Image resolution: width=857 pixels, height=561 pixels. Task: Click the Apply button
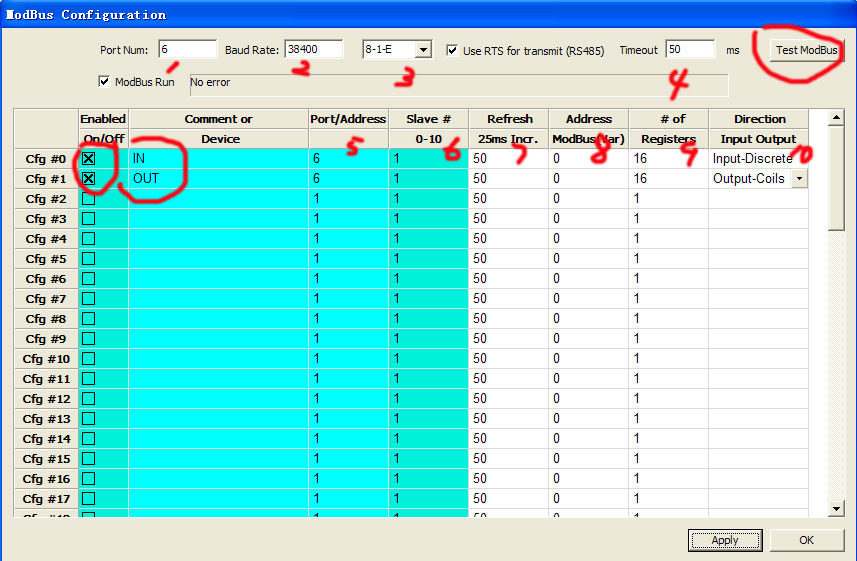pyautogui.click(x=725, y=540)
